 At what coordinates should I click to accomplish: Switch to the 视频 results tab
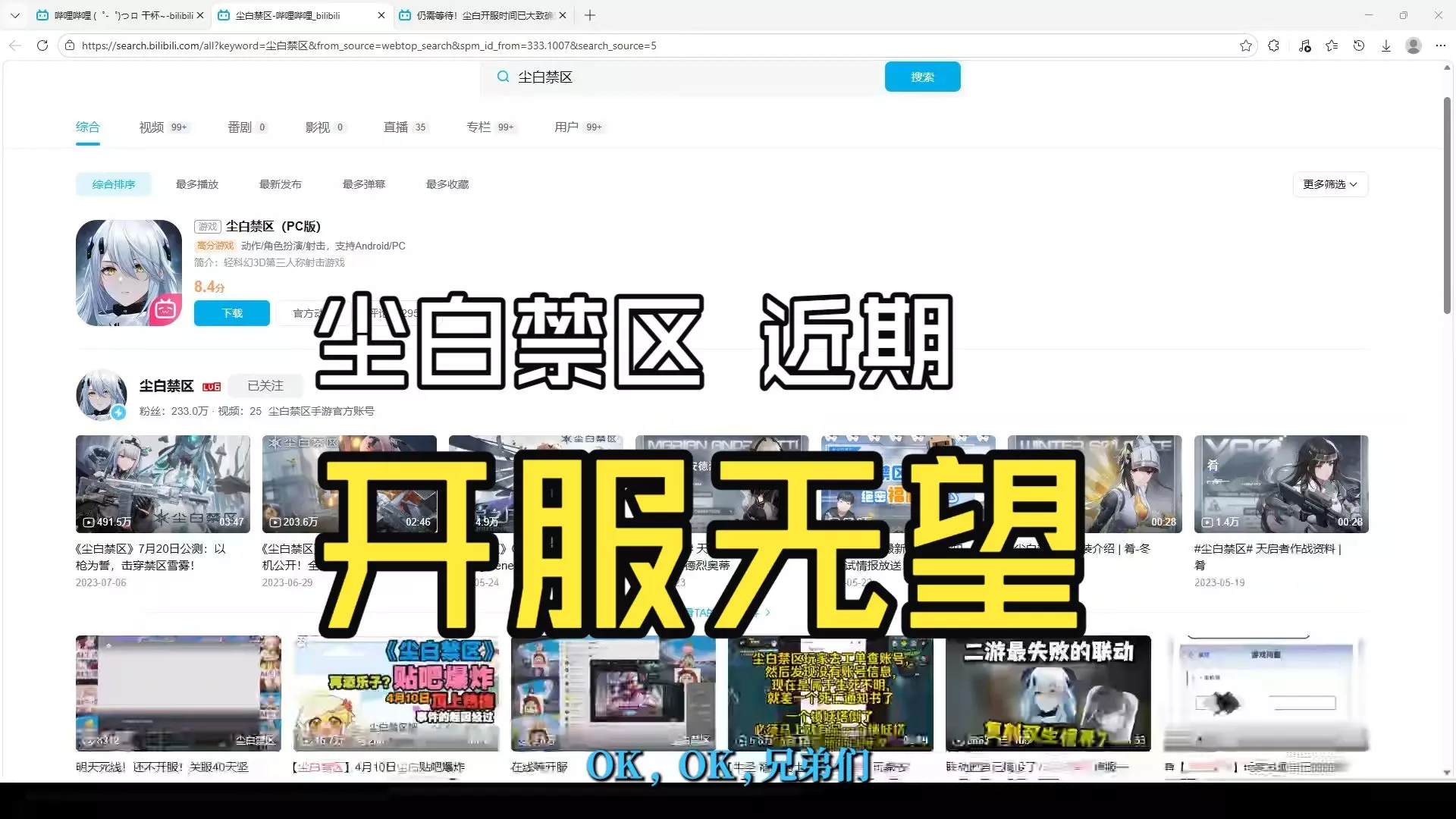(x=152, y=127)
